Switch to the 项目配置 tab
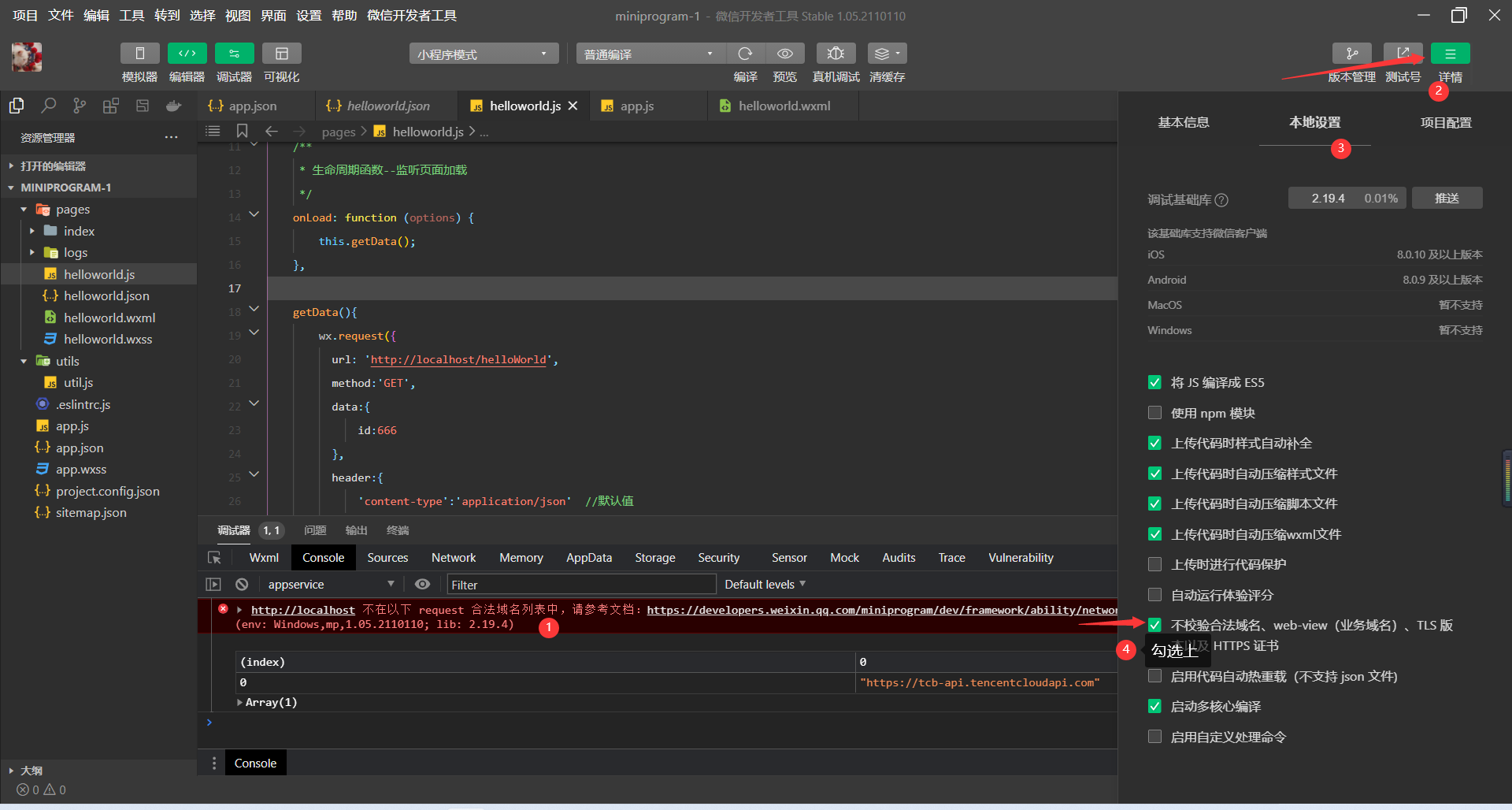1512x810 pixels. click(1446, 122)
